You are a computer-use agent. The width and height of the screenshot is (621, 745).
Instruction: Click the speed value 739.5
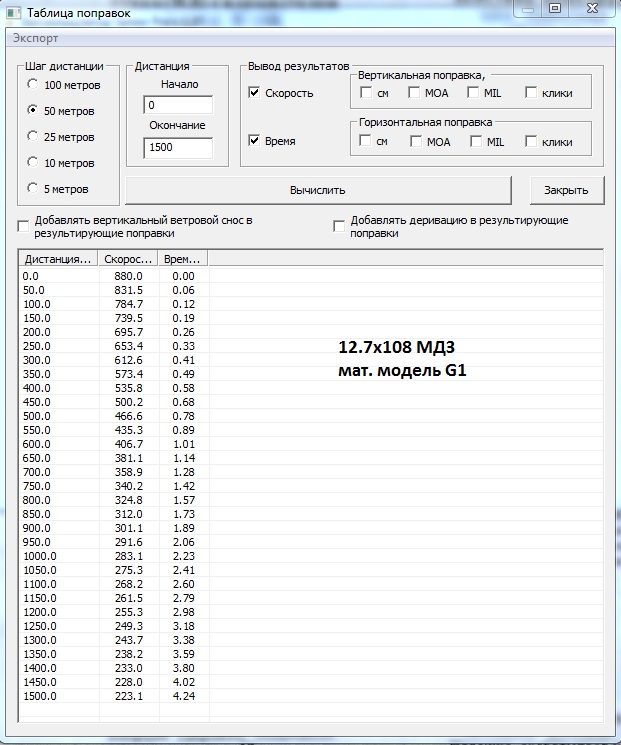tap(128, 318)
